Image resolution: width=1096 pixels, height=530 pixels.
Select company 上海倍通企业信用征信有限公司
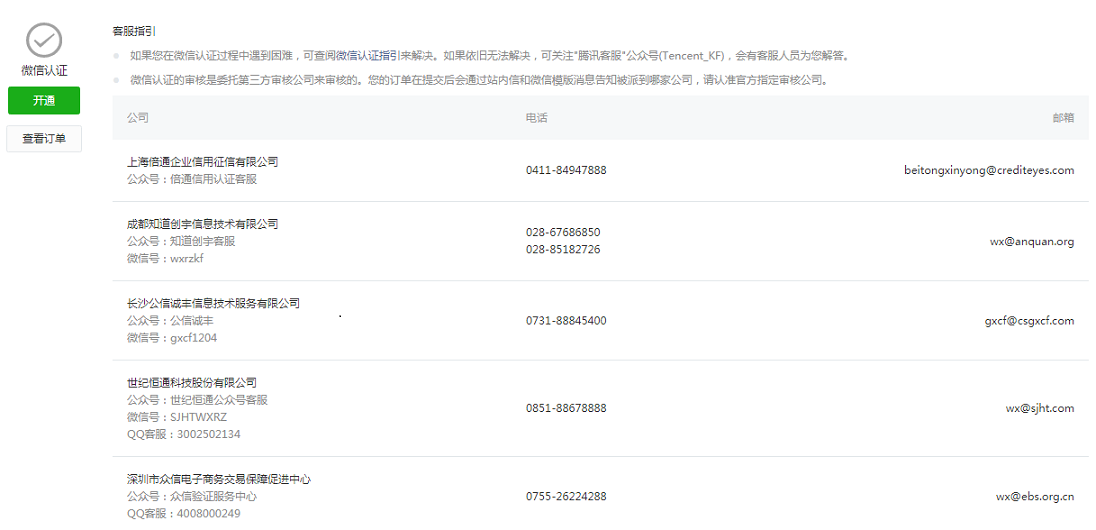(202, 162)
